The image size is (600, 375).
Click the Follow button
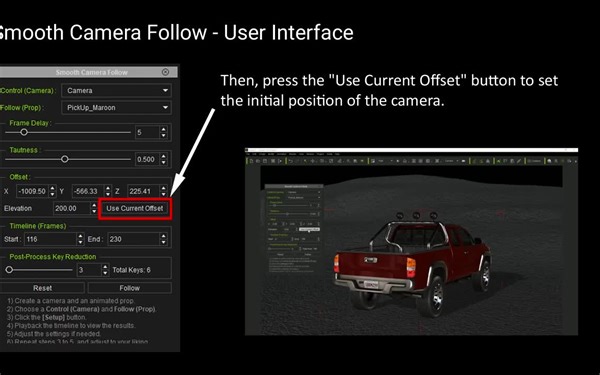click(130, 288)
